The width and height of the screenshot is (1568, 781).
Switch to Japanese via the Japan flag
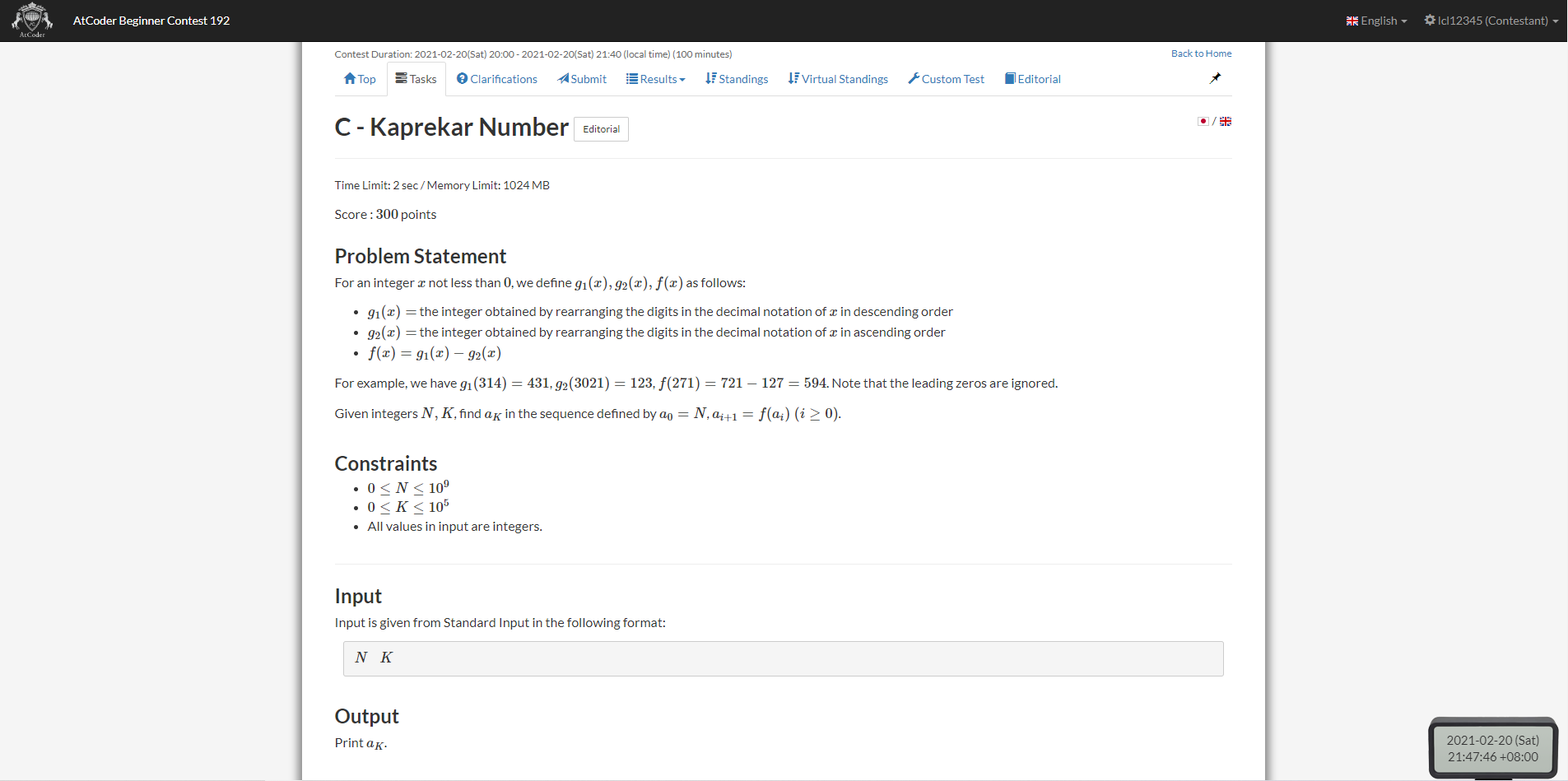(1203, 121)
